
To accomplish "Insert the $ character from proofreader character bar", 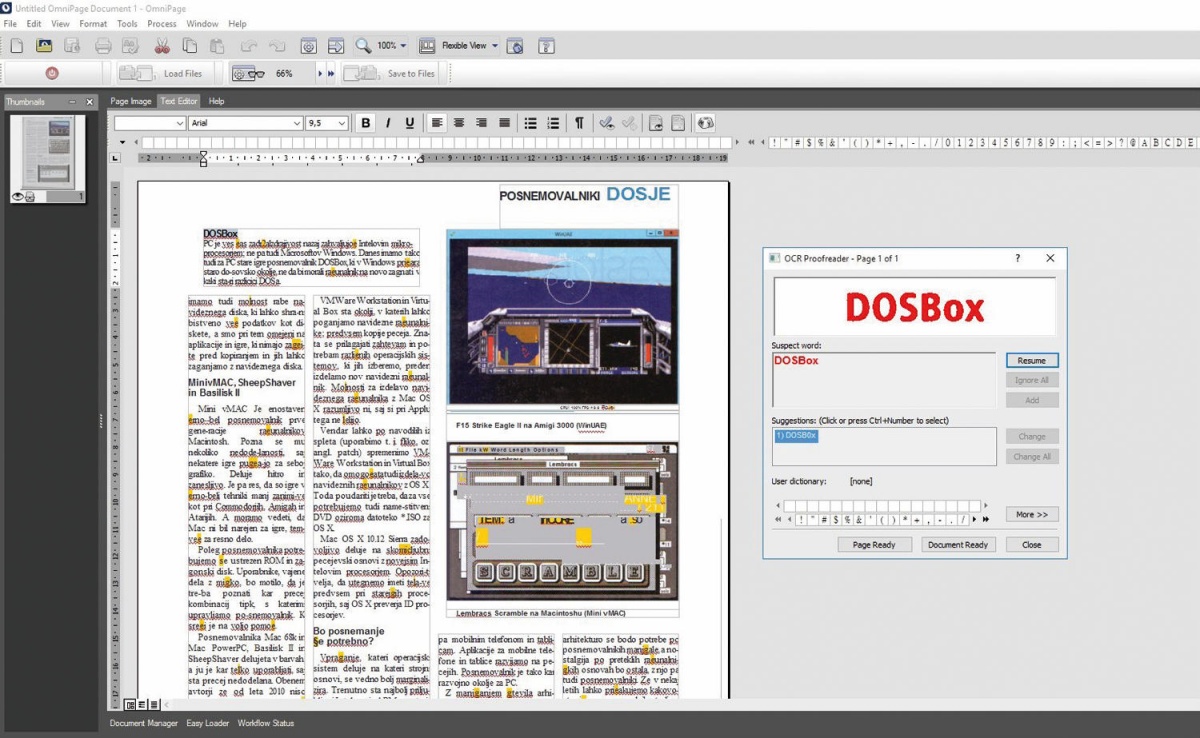I will tap(838, 519).
